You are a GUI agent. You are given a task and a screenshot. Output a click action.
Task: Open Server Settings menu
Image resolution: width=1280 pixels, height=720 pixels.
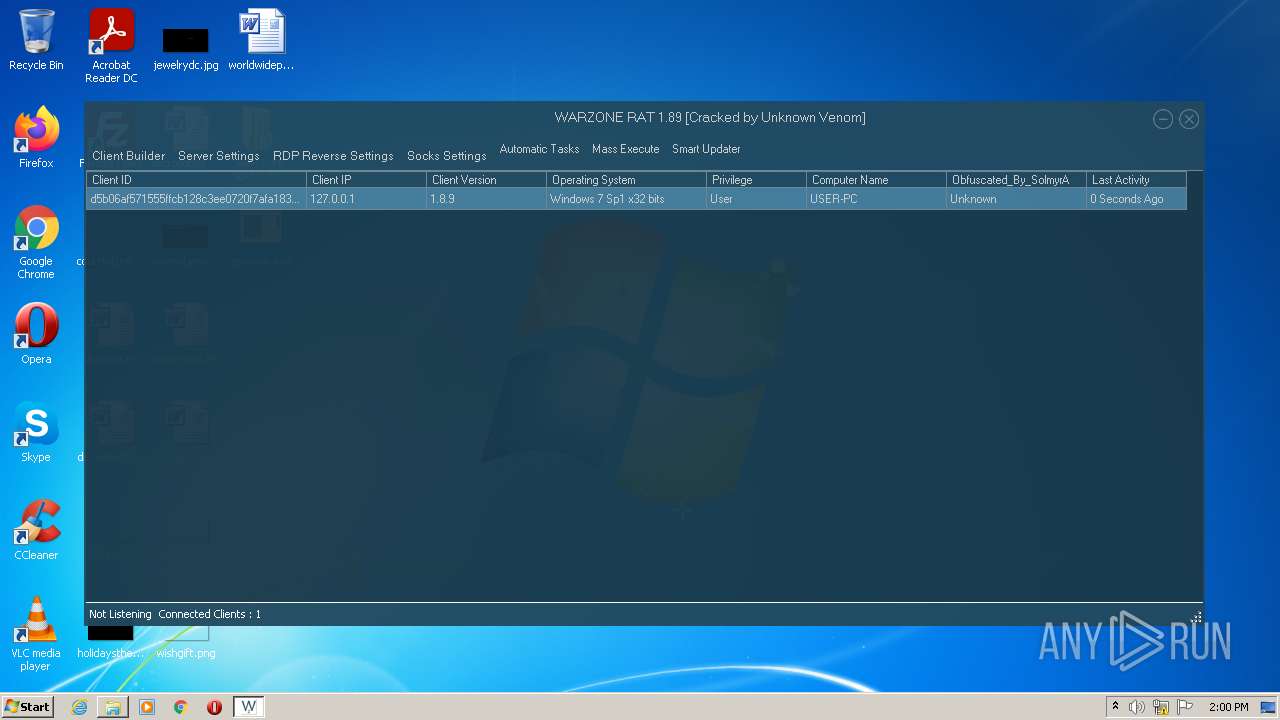(219, 156)
